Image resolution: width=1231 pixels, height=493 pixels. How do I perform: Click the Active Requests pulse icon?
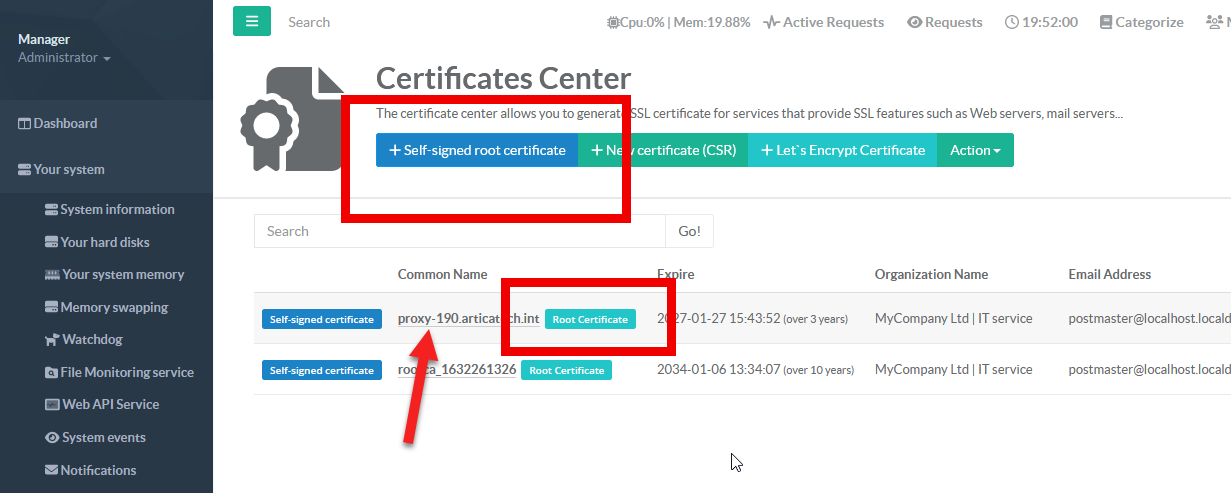[771, 22]
